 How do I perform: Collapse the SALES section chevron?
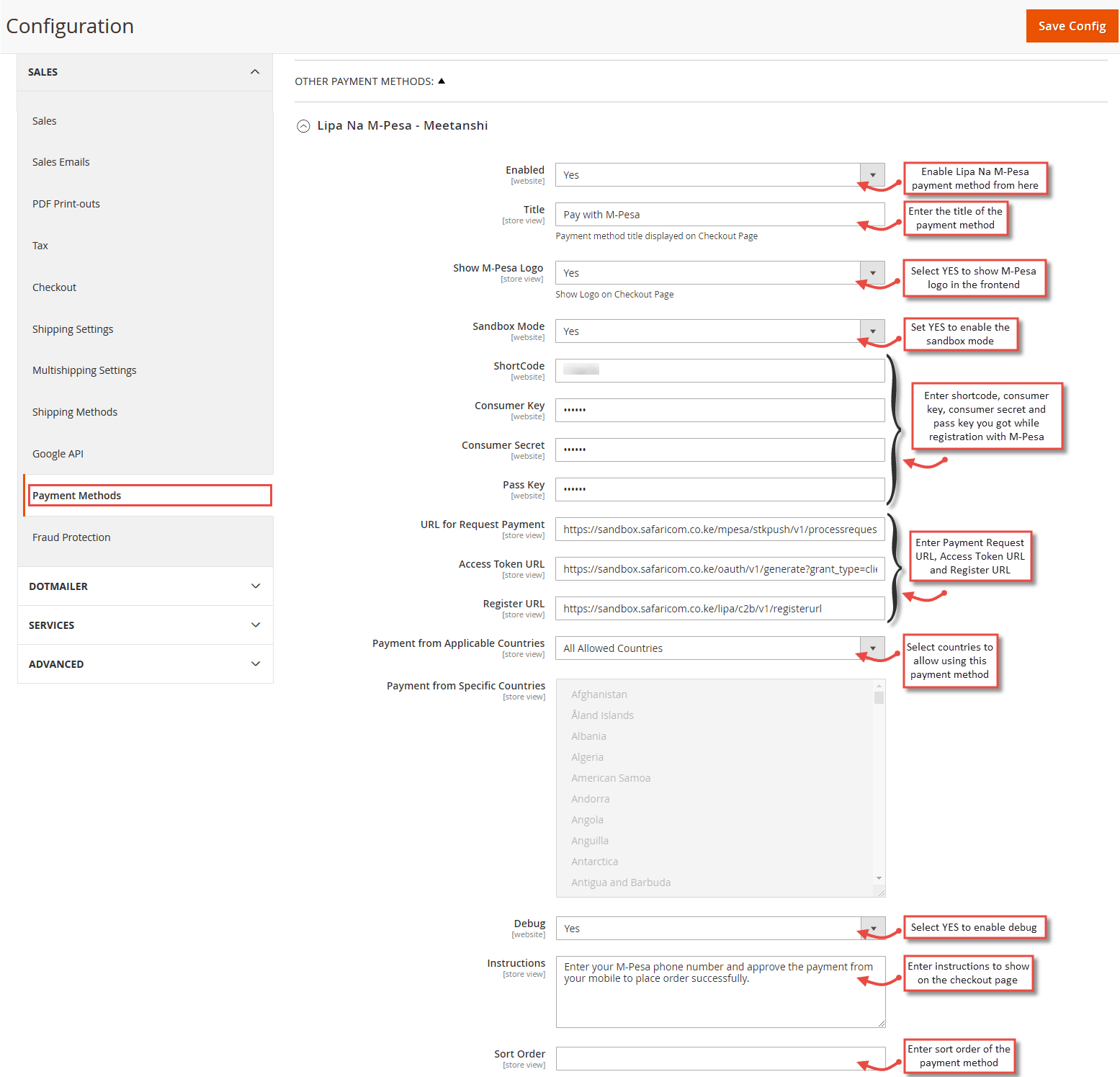(255, 72)
